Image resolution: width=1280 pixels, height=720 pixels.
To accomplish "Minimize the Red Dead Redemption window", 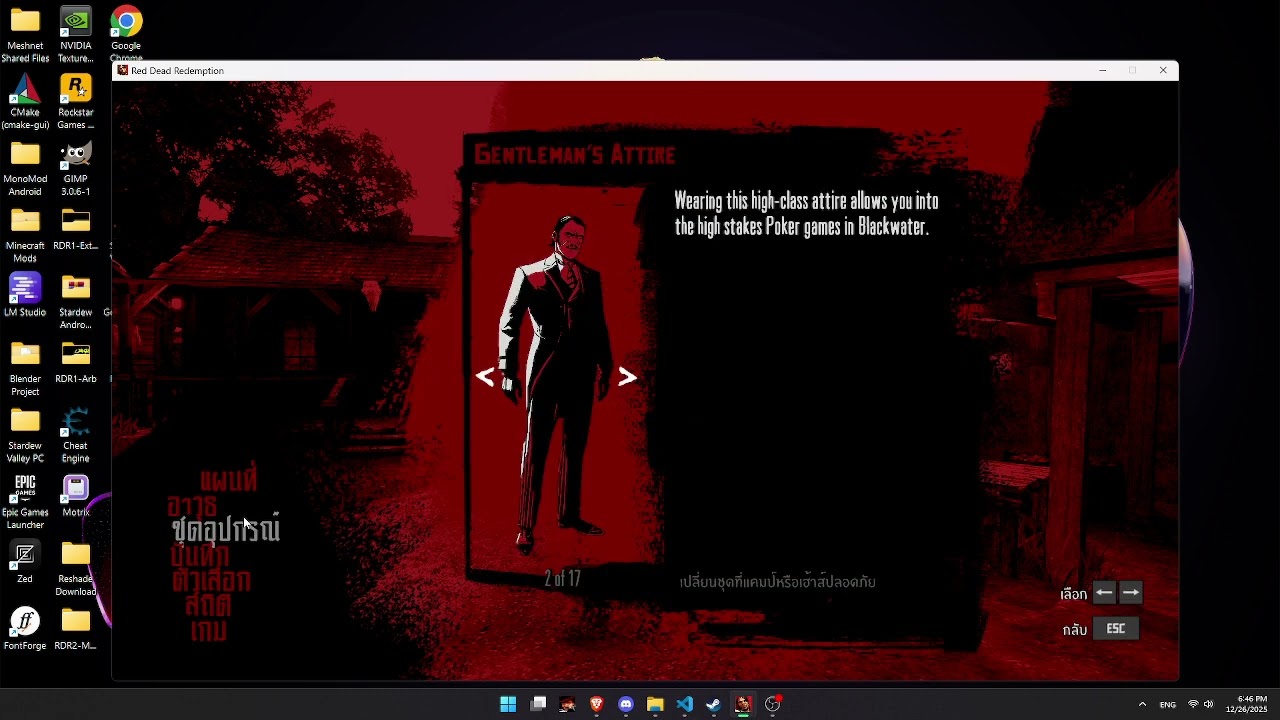I will (x=1102, y=71).
